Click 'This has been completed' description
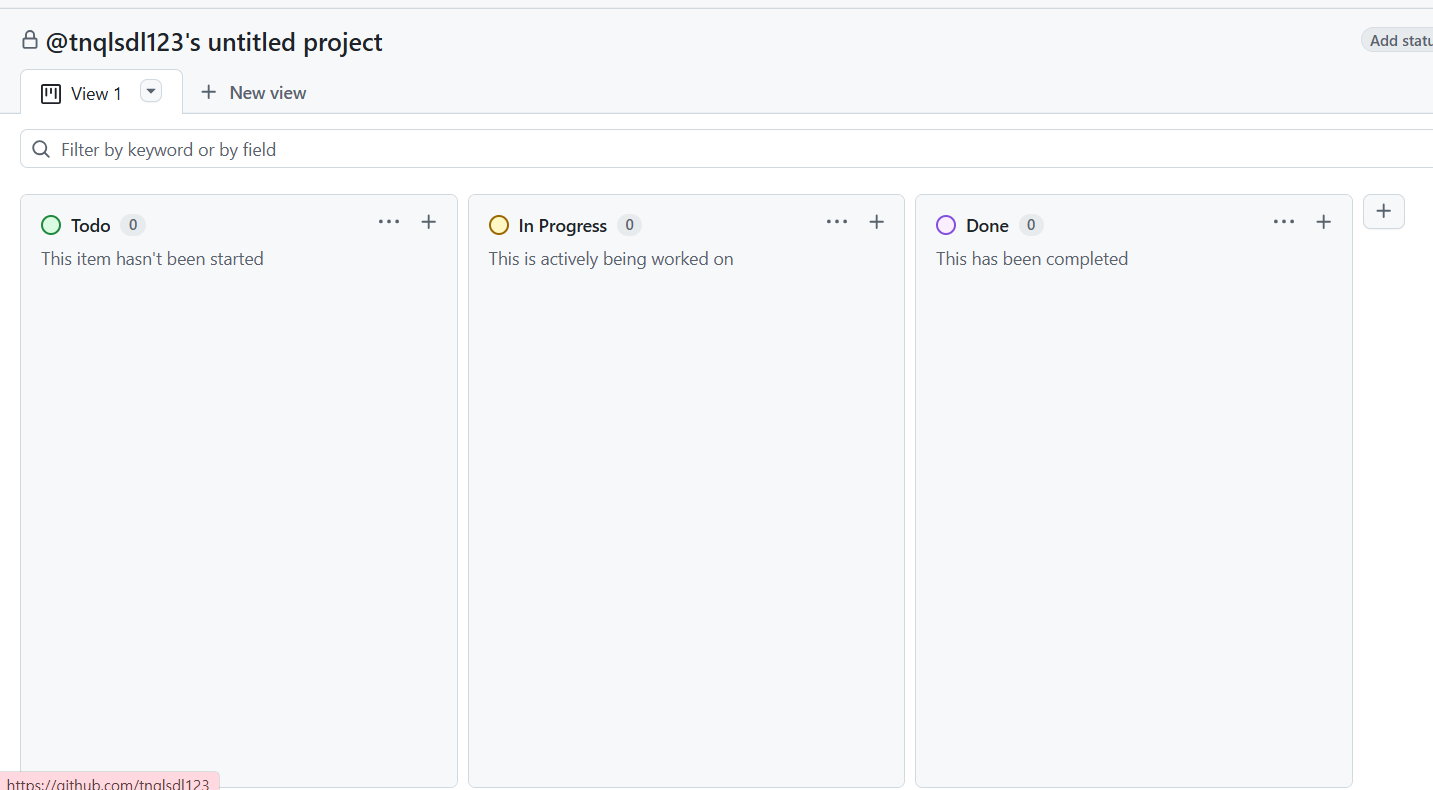The image size is (1433, 790). (1032, 259)
